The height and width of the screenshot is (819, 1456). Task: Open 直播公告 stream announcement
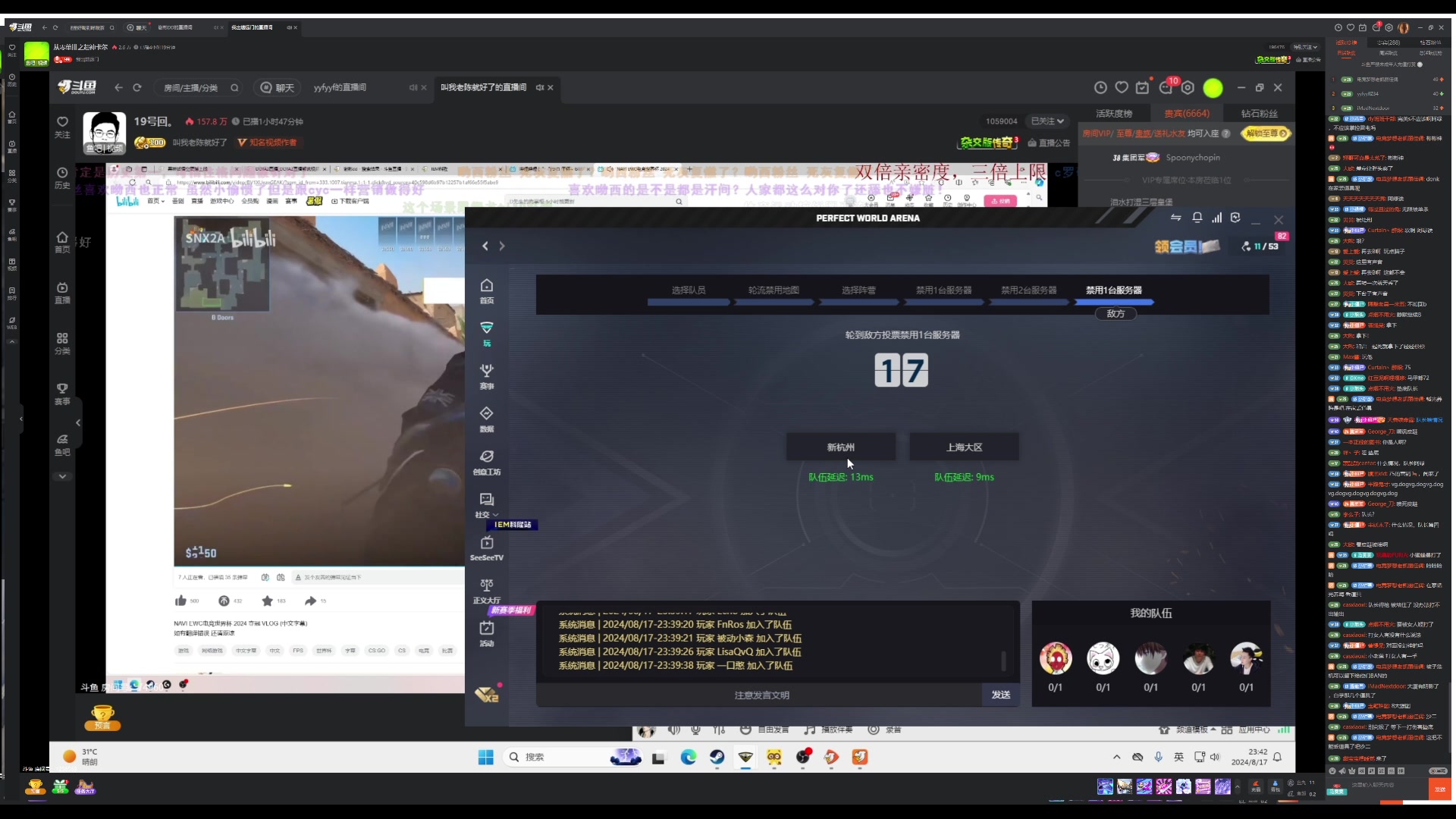click(1049, 143)
